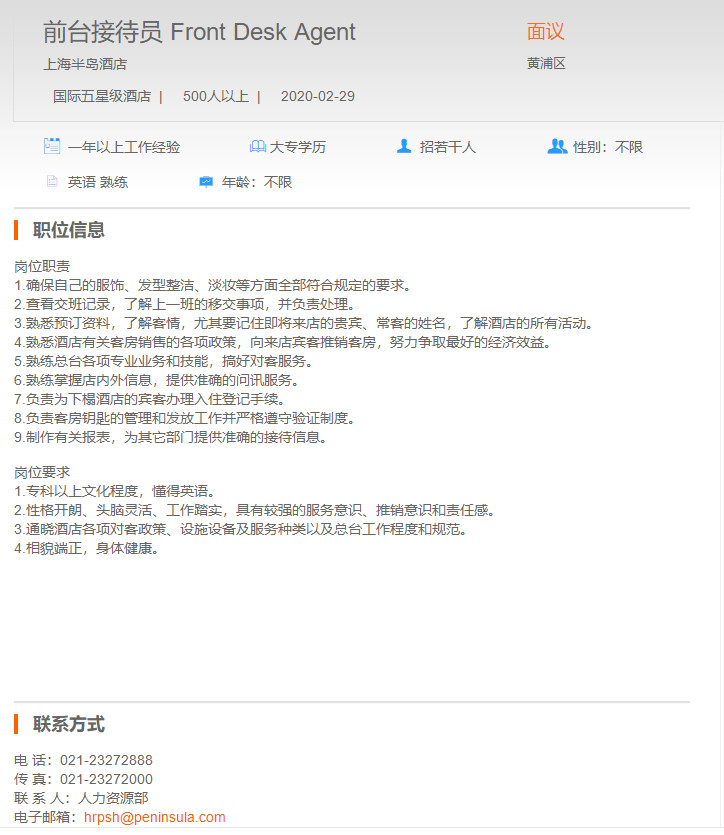Click the 职位信息 section heading
724x835 pixels.
point(68,230)
